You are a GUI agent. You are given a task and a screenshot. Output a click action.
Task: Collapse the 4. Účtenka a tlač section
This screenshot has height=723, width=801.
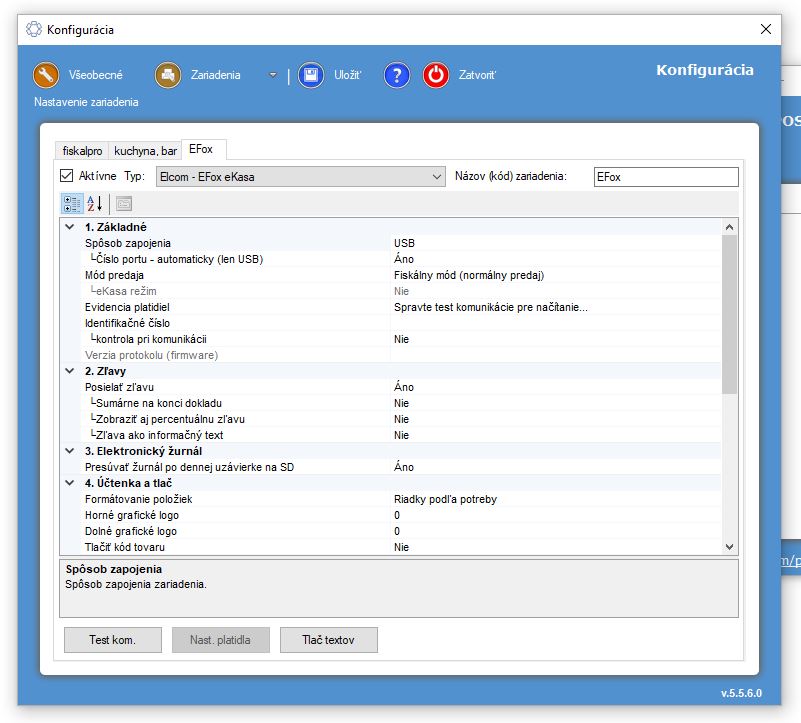[x=70, y=483]
